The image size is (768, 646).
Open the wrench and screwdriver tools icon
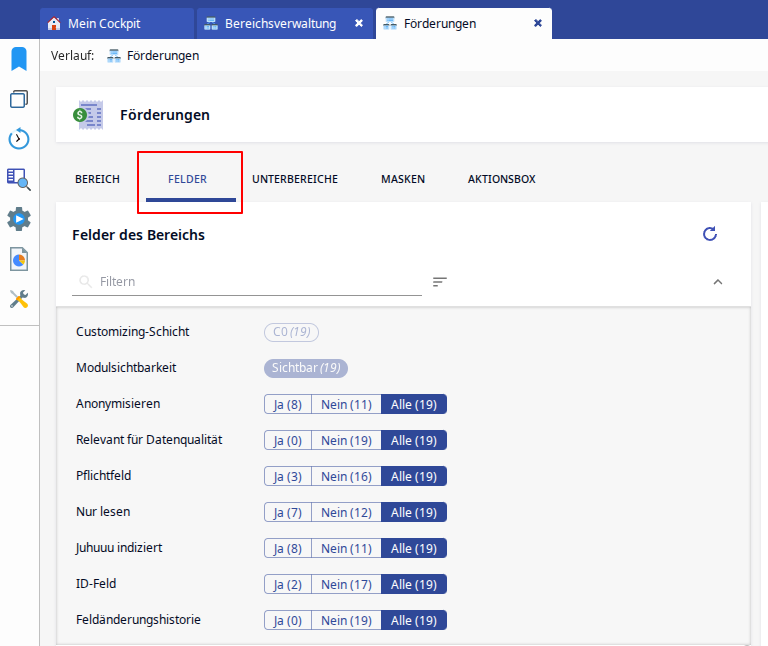tap(19, 299)
